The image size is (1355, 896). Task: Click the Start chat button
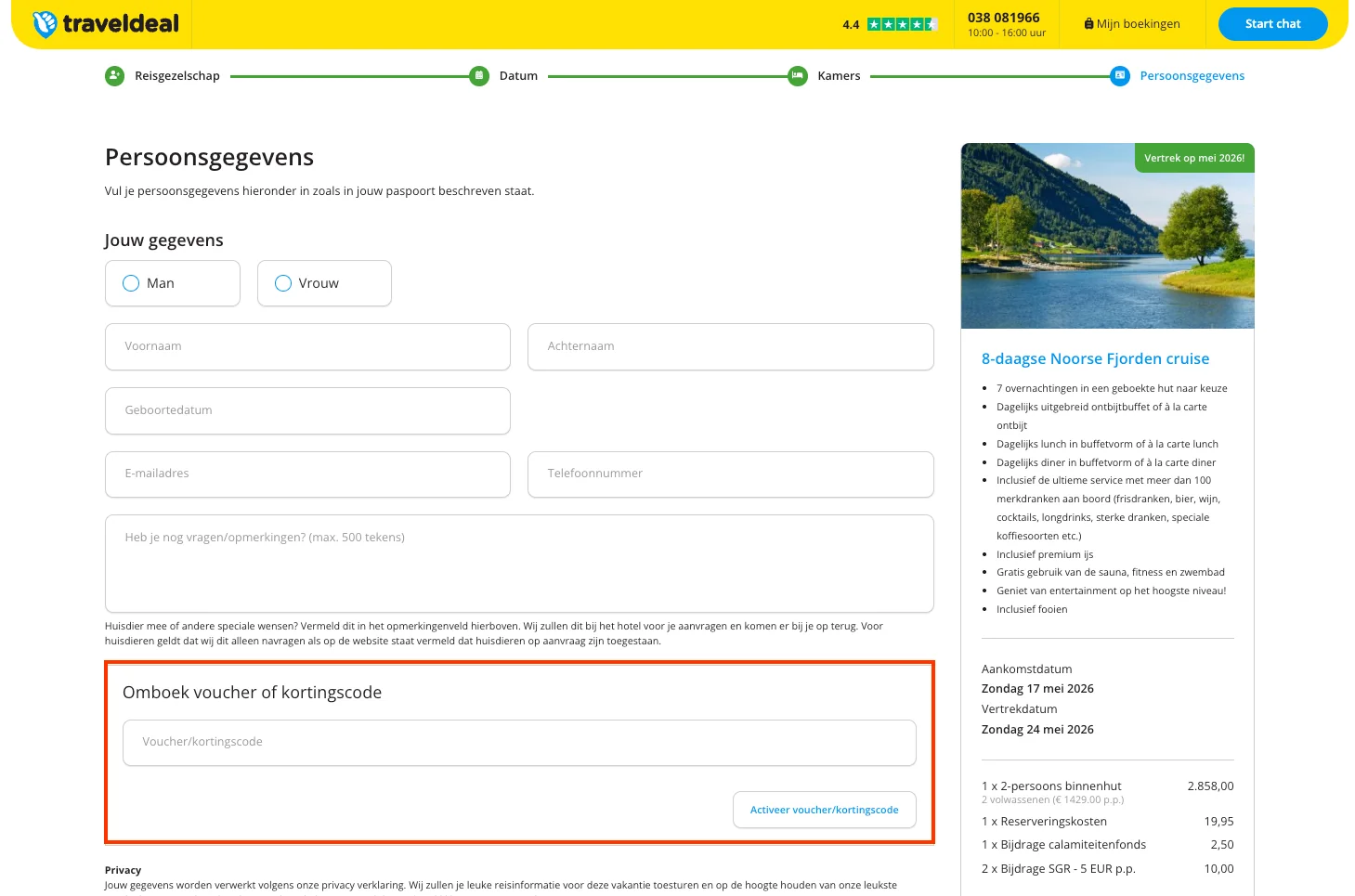[x=1272, y=24]
